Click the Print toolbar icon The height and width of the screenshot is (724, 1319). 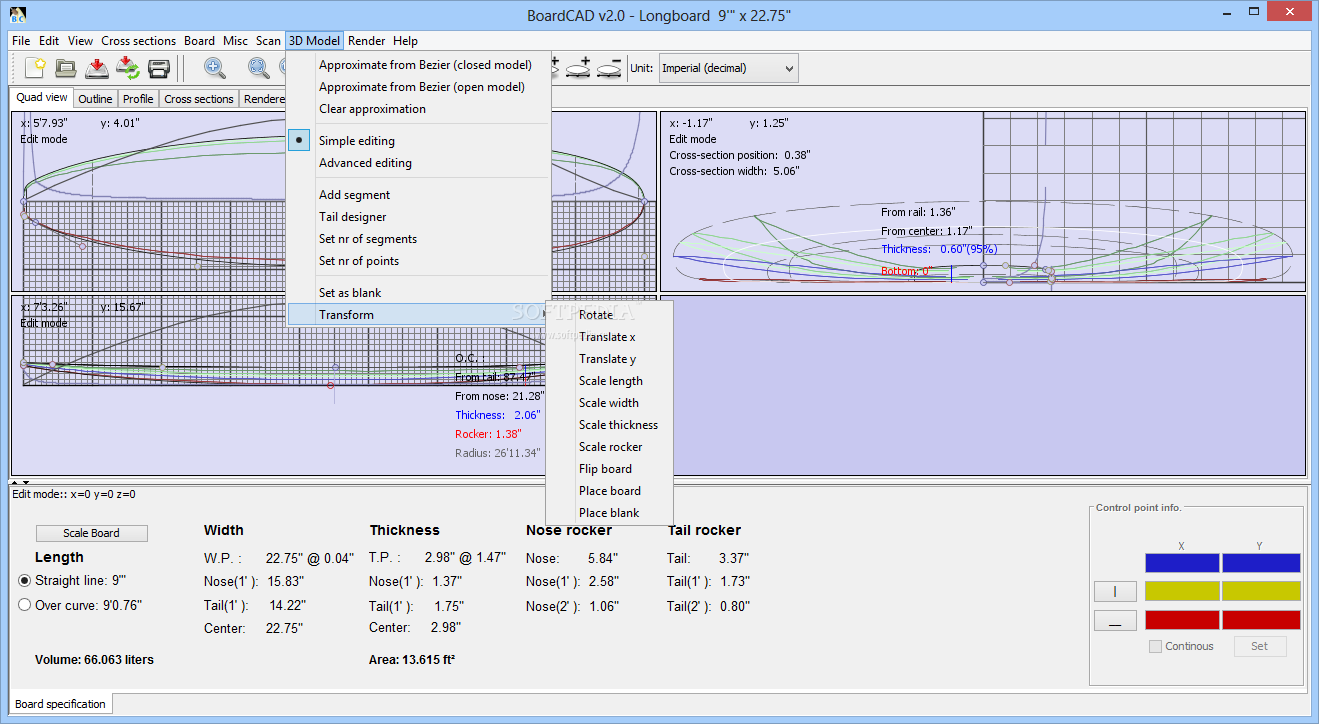[158, 68]
